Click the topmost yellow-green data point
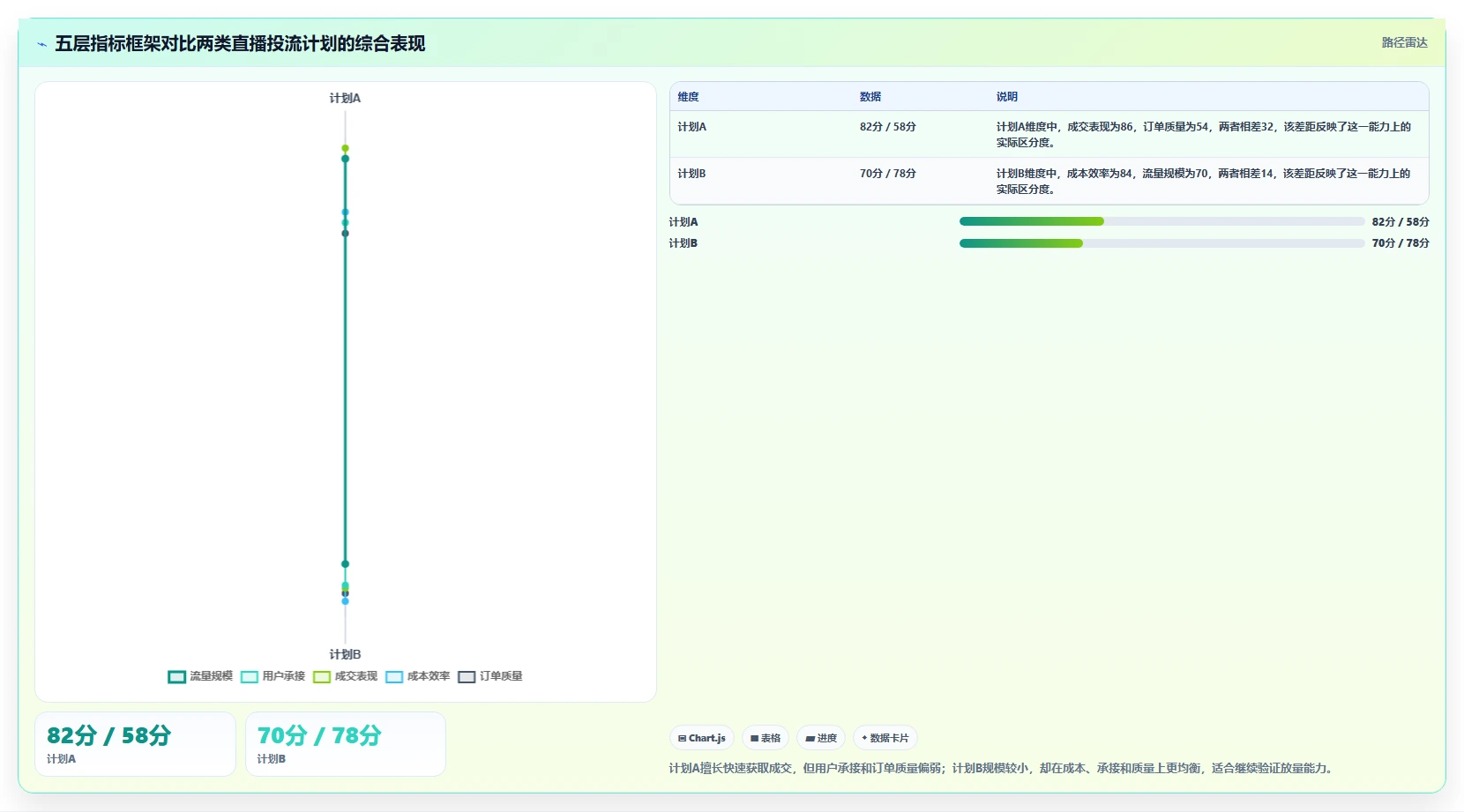The image size is (1464, 812). coord(345,148)
